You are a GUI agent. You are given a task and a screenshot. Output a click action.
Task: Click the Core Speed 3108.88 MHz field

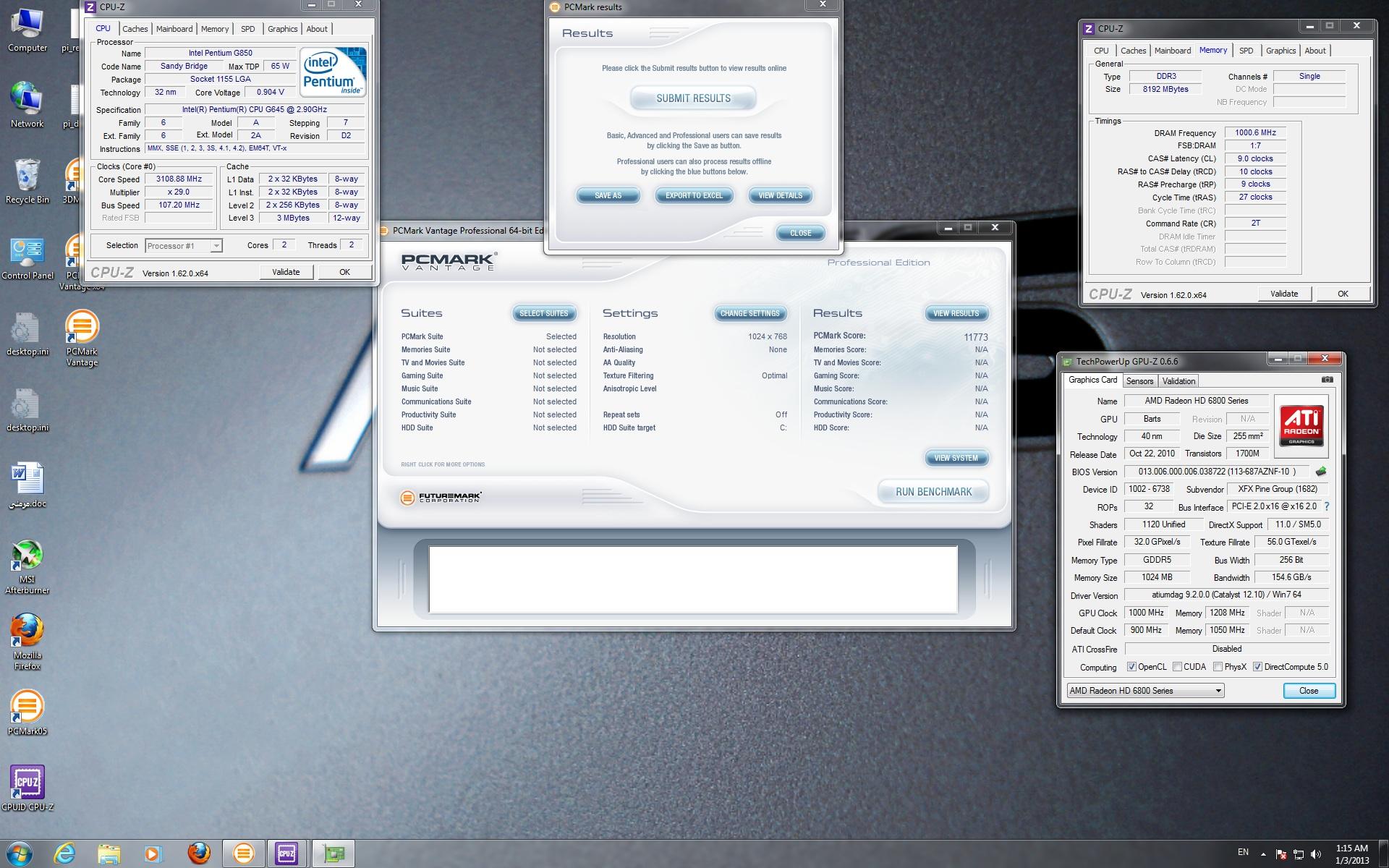[179, 179]
